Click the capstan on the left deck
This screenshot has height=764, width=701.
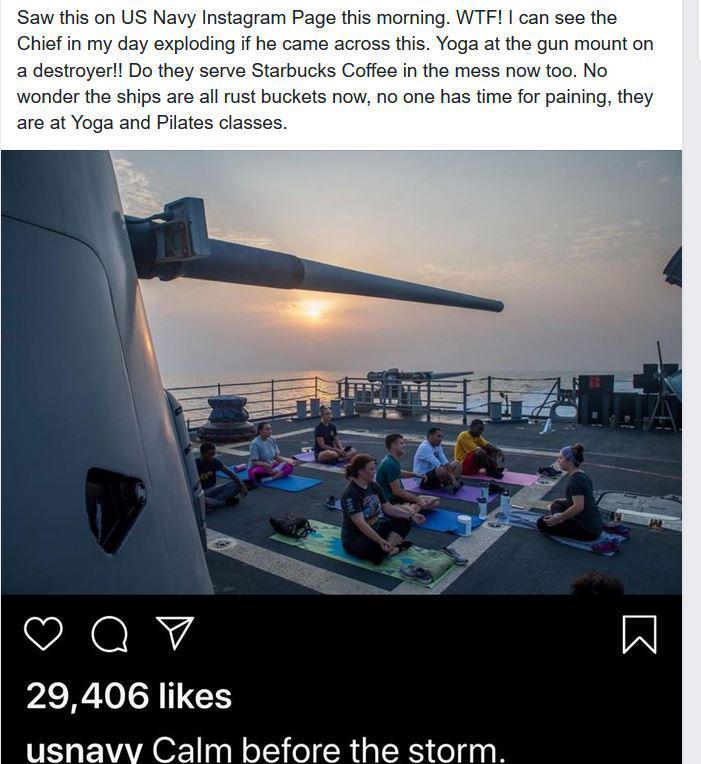click(226, 418)
